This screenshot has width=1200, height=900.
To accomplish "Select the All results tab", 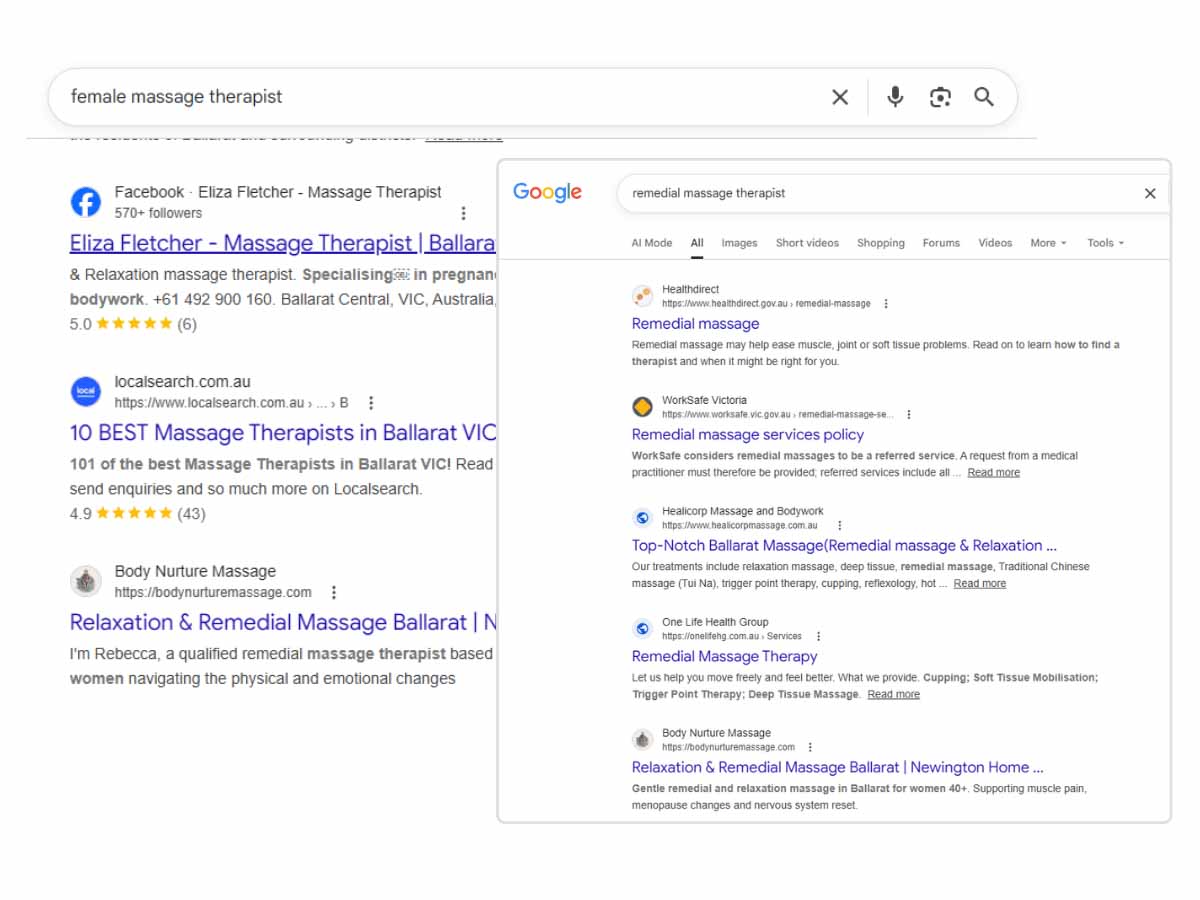I will [697, 243].
